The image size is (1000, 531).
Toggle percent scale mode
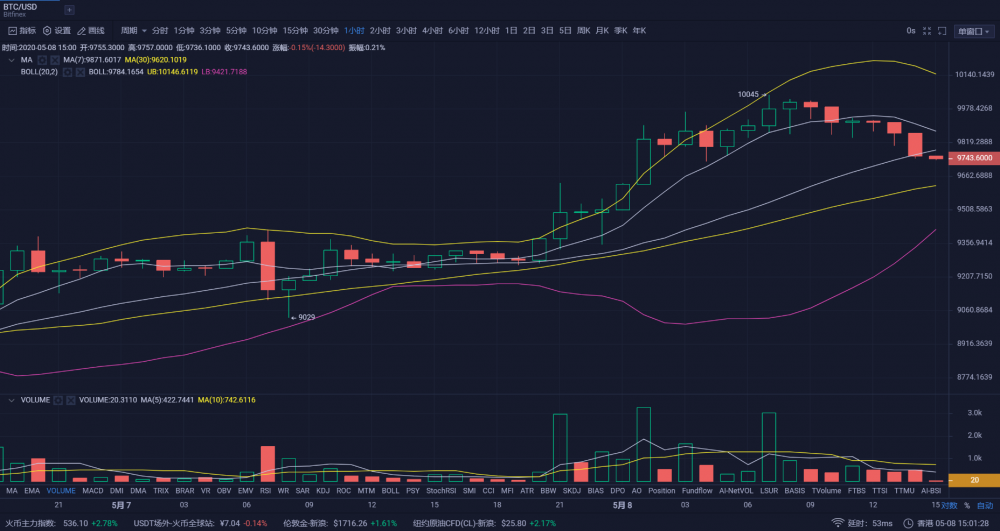coord(966,506)
